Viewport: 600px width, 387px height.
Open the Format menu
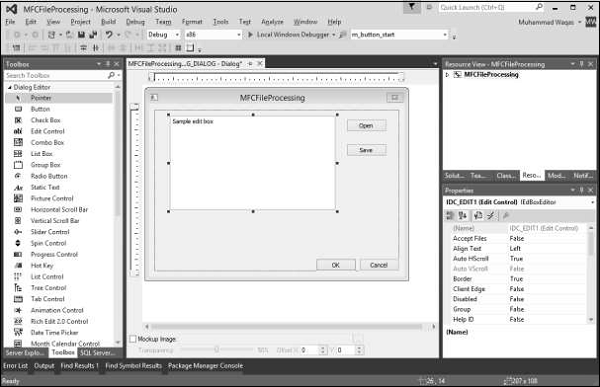pos(192,22)
